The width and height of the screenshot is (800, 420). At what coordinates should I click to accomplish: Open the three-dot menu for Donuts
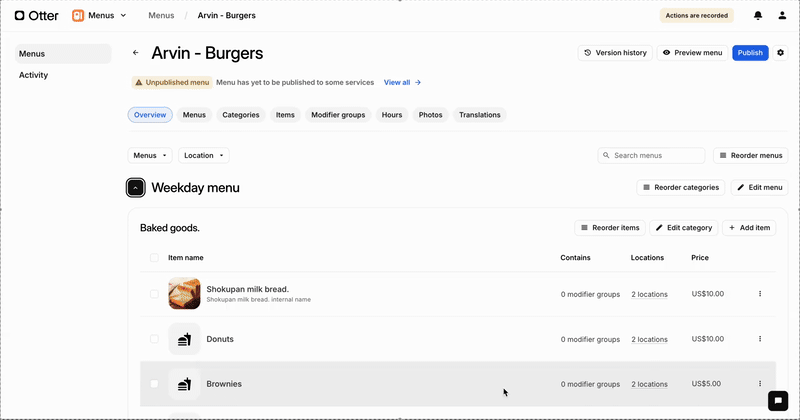click(760, 339)
